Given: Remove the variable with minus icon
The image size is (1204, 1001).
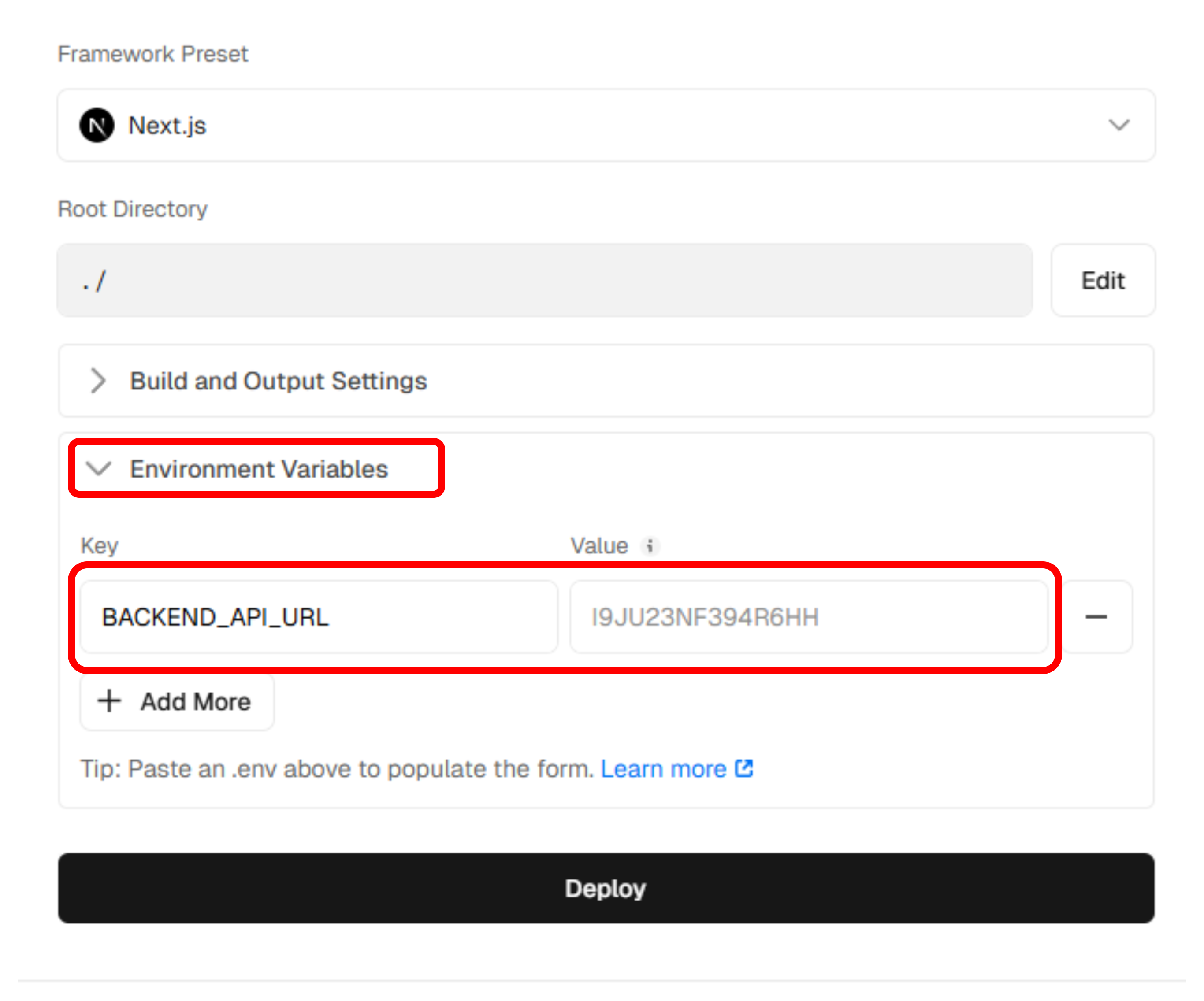Looking at the screenshot, I should tap(1096, 617).
